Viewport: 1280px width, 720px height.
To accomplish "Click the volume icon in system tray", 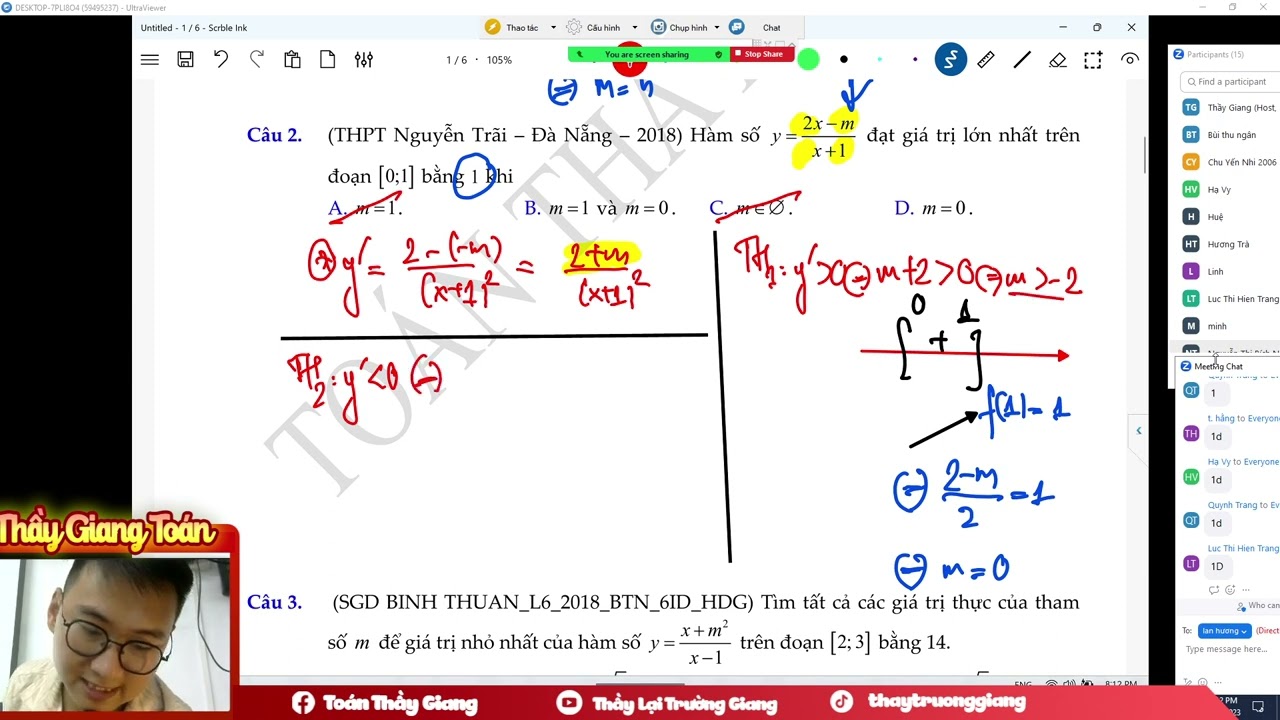I will [1068, 684].
